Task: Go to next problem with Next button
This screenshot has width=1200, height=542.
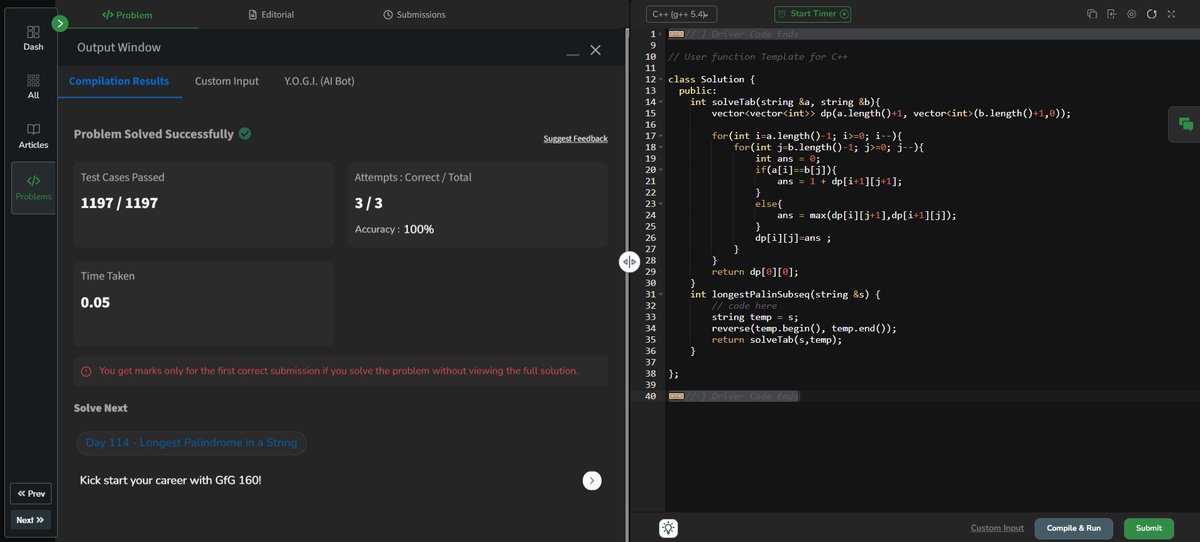Action: [x=31, y=520]
